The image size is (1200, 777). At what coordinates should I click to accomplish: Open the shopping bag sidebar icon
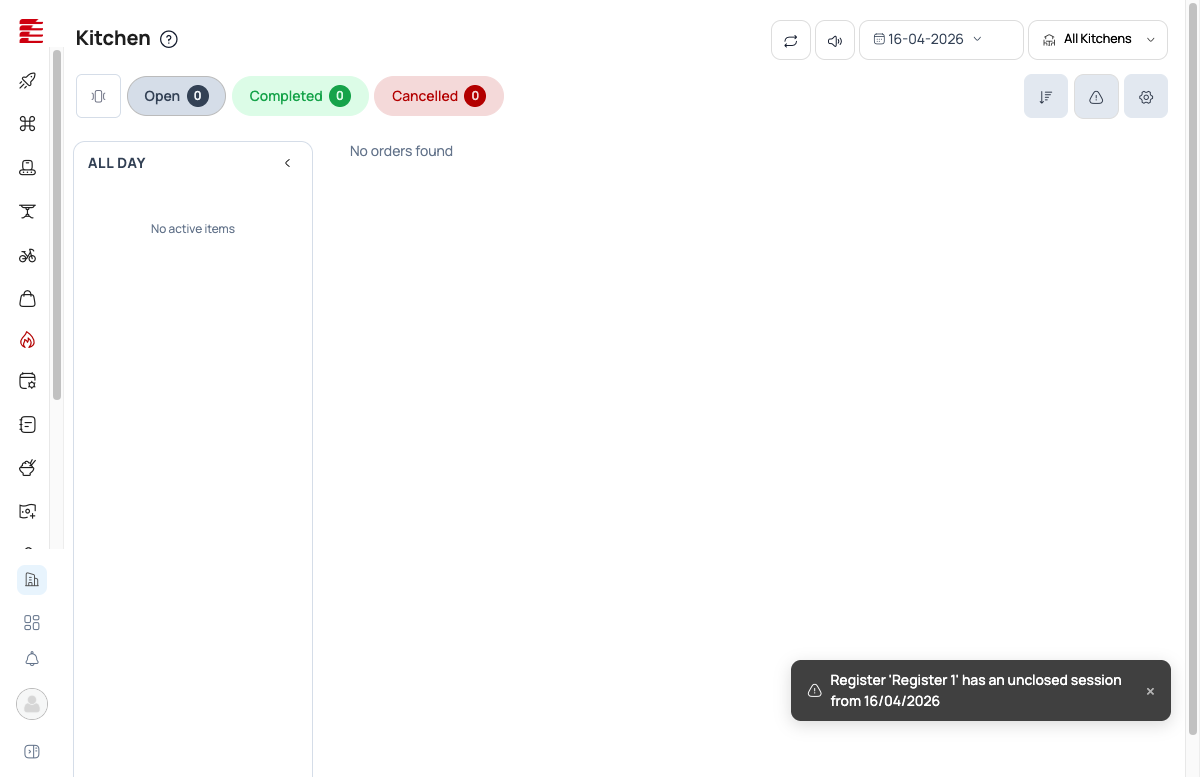(28, 298)
